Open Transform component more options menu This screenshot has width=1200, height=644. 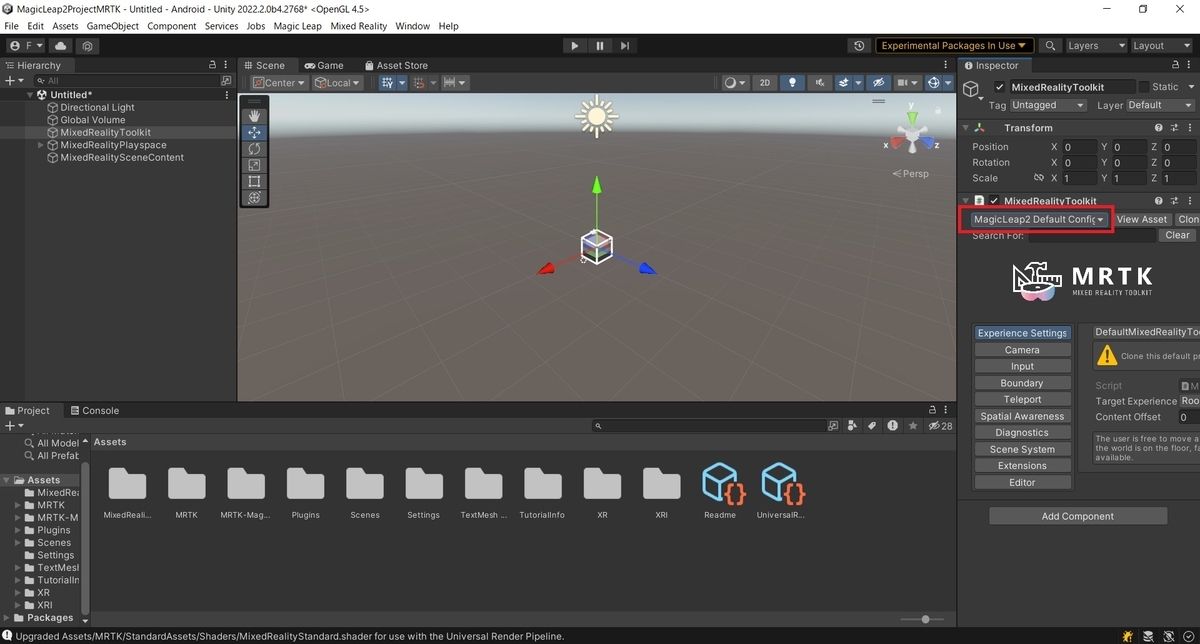pos(1190,128)
